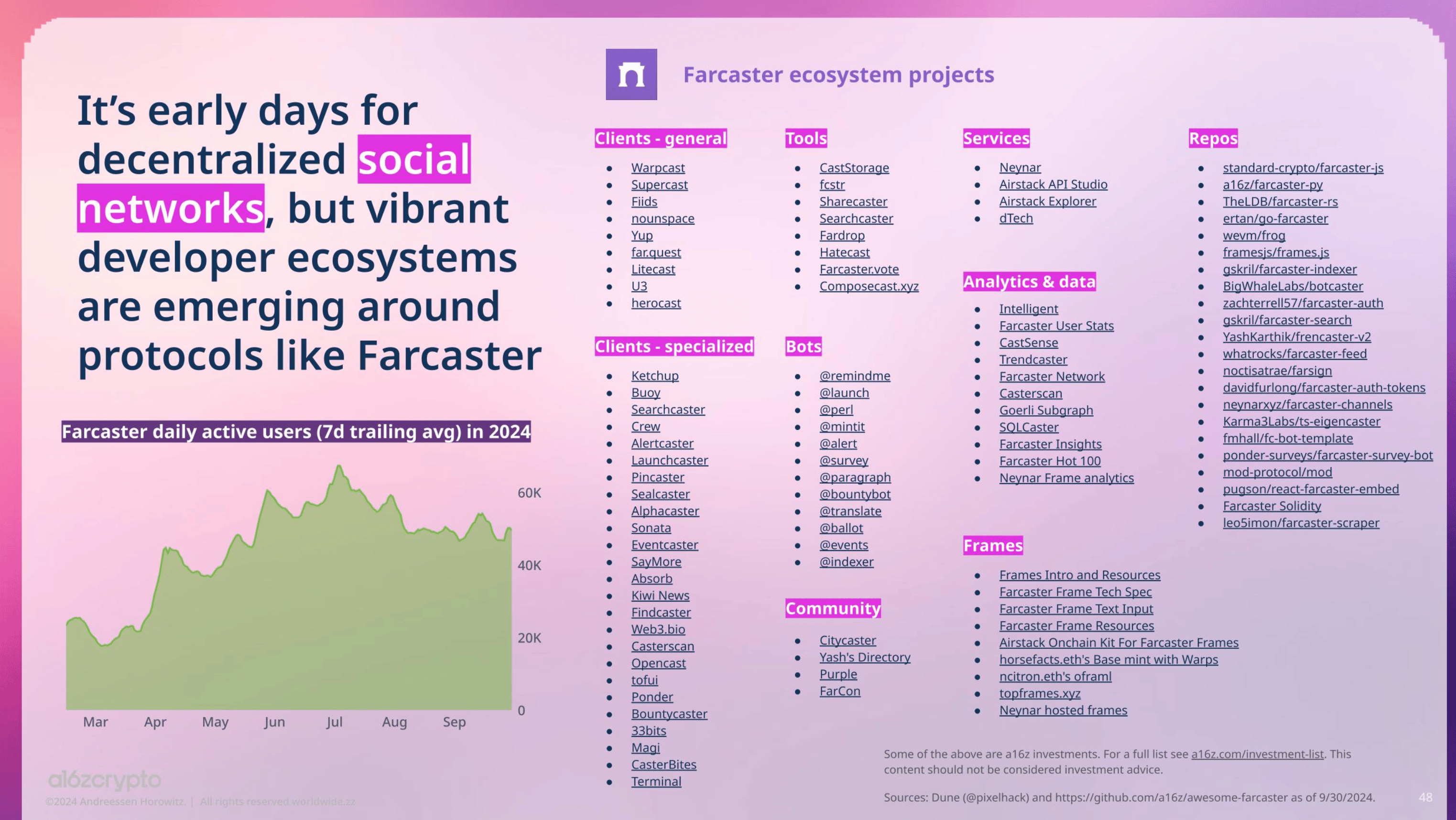1456x820 pixels.
Task: Open the Supercast client link
Action: [659, 185]
